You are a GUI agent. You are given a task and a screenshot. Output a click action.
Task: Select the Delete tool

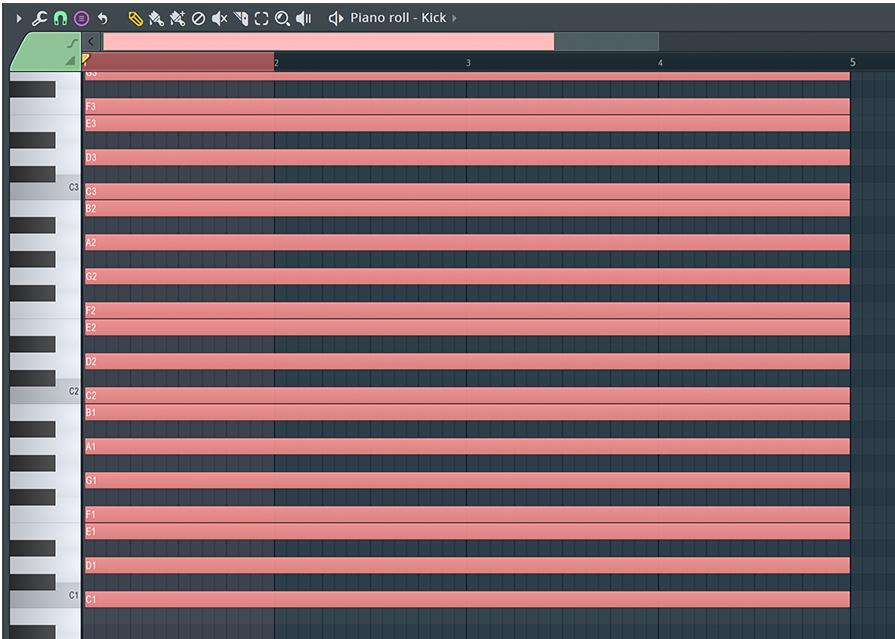click(x=198, y=19)
